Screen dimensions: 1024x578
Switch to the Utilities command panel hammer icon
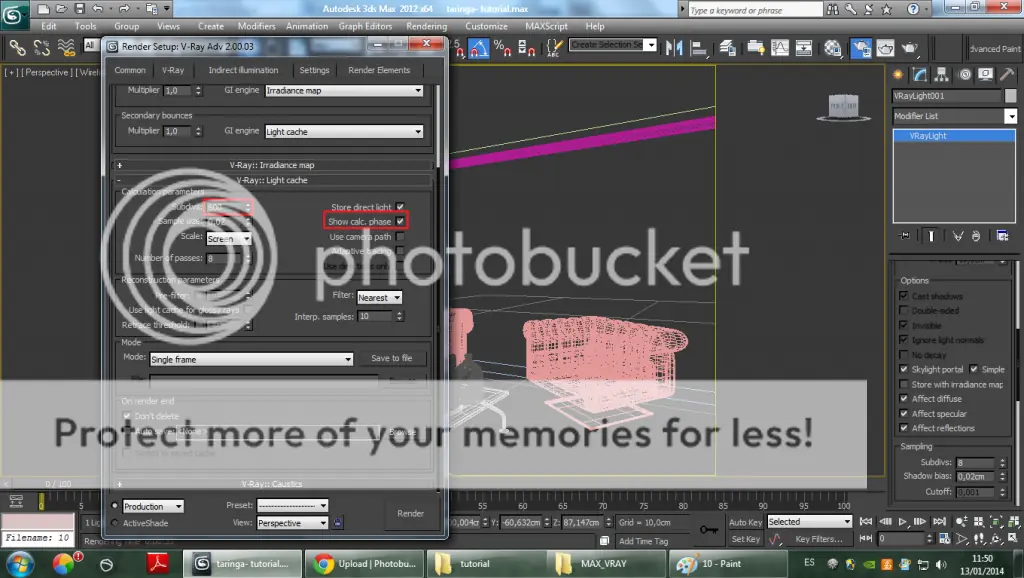1006,74
